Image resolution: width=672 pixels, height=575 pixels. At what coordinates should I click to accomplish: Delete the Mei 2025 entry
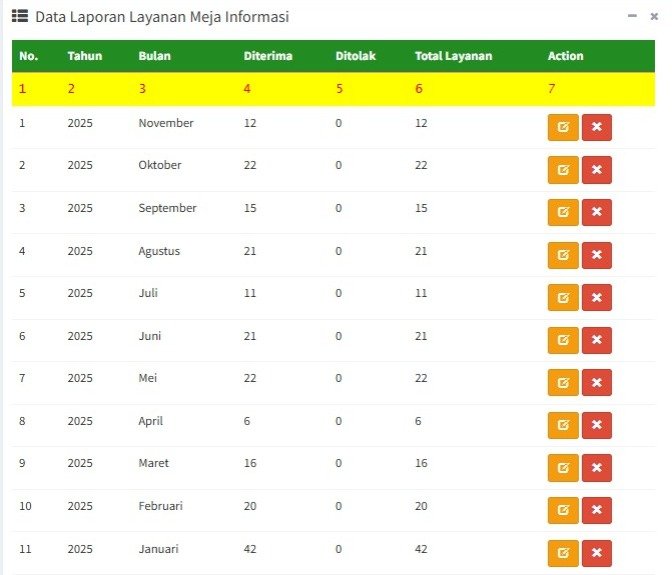click(597, 383)
